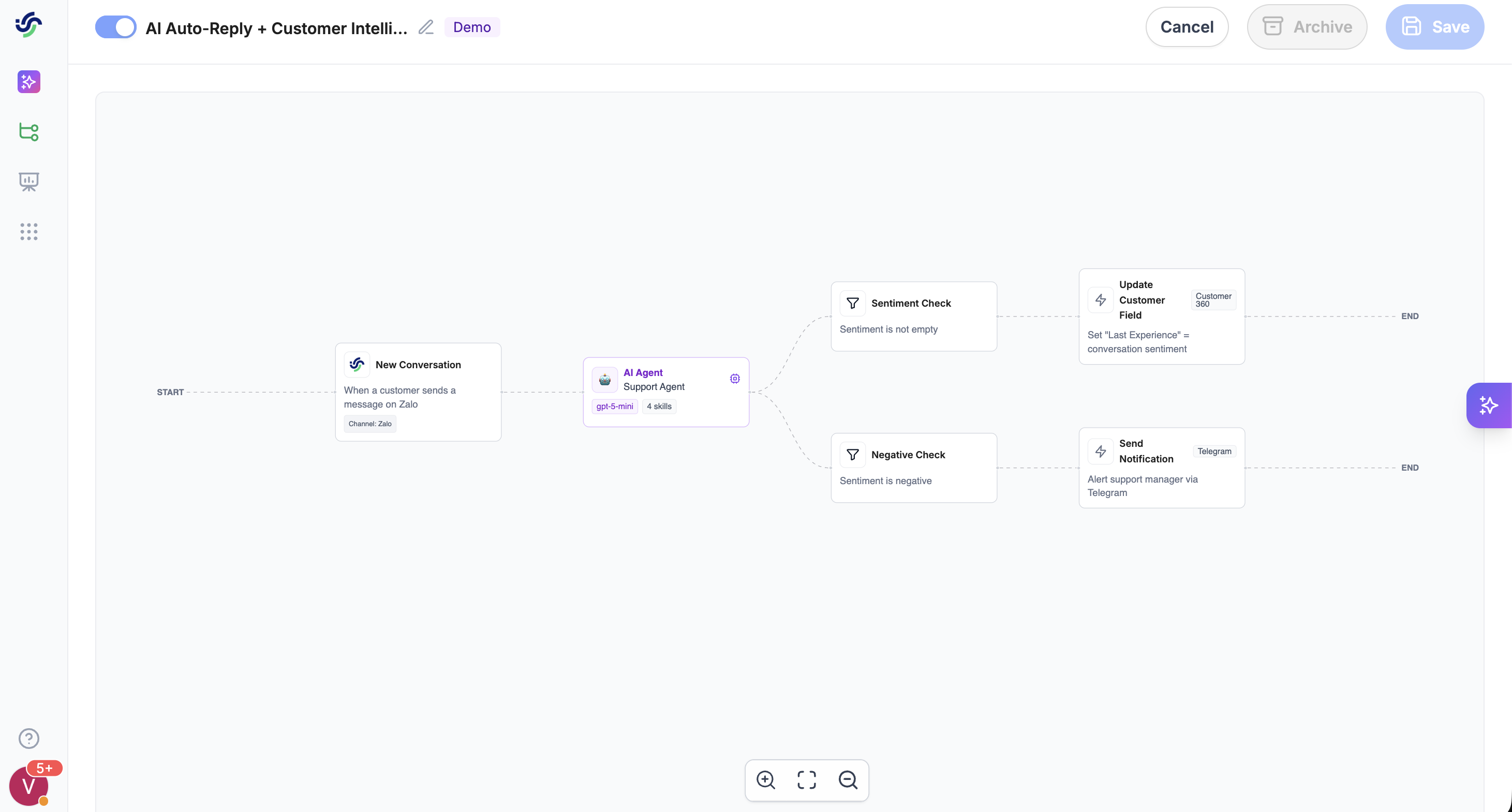This screenshot has width=1512, height=812.
Task: Click the gpt-5-mini model tag
Action: (615, 406)
